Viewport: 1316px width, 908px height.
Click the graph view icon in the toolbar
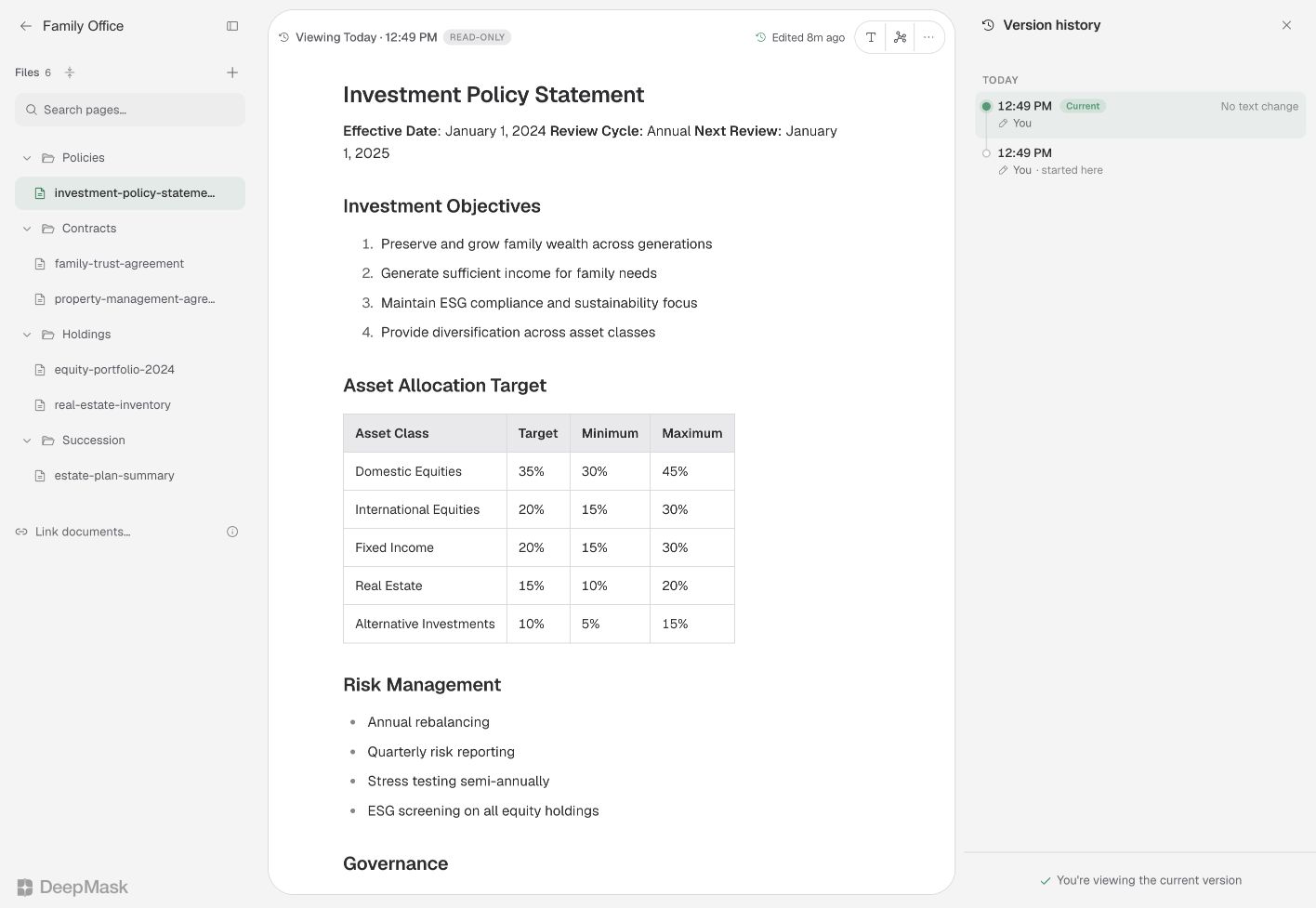(x=900, y=37)
